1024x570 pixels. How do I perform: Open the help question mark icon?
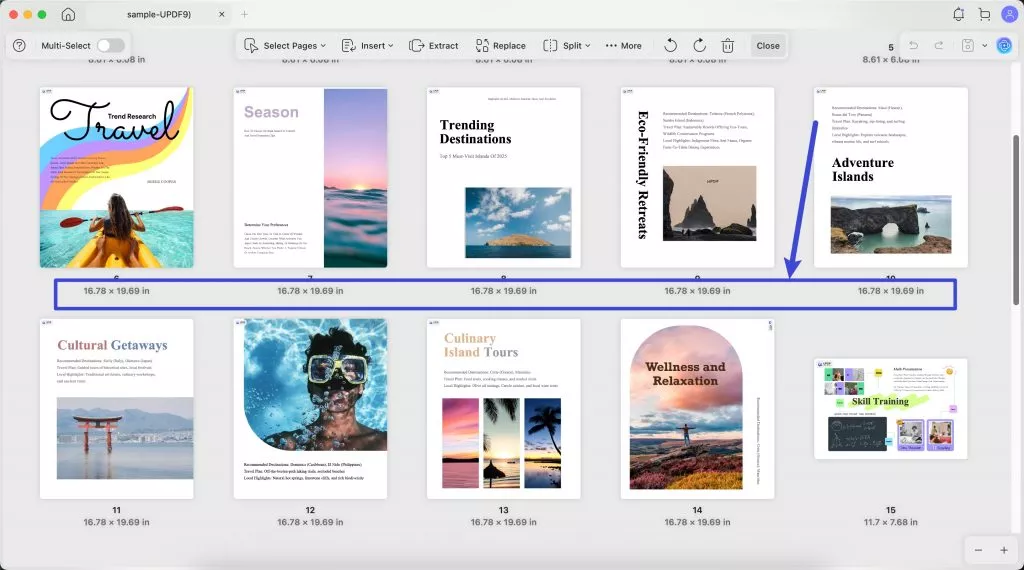(x=20, y=46)
